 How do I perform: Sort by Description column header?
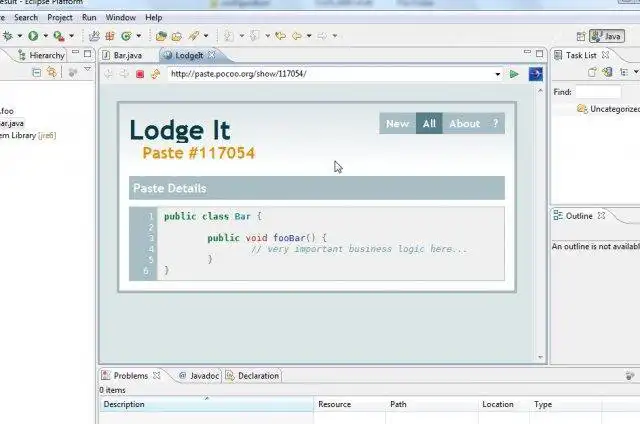(x=207, y=404)
